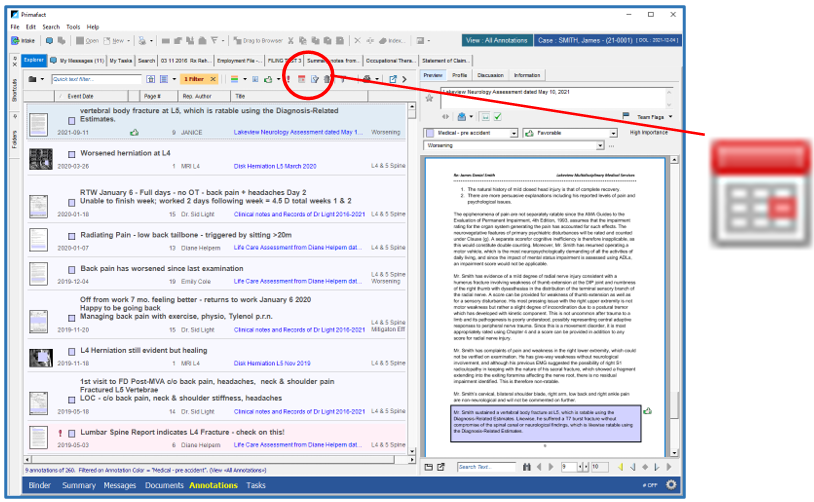The height and width of the screenshot is (502, 814).
Task: Open the Lakeview Neurology Assessment link
Action: pyautogui.click(x=298, y=132)
